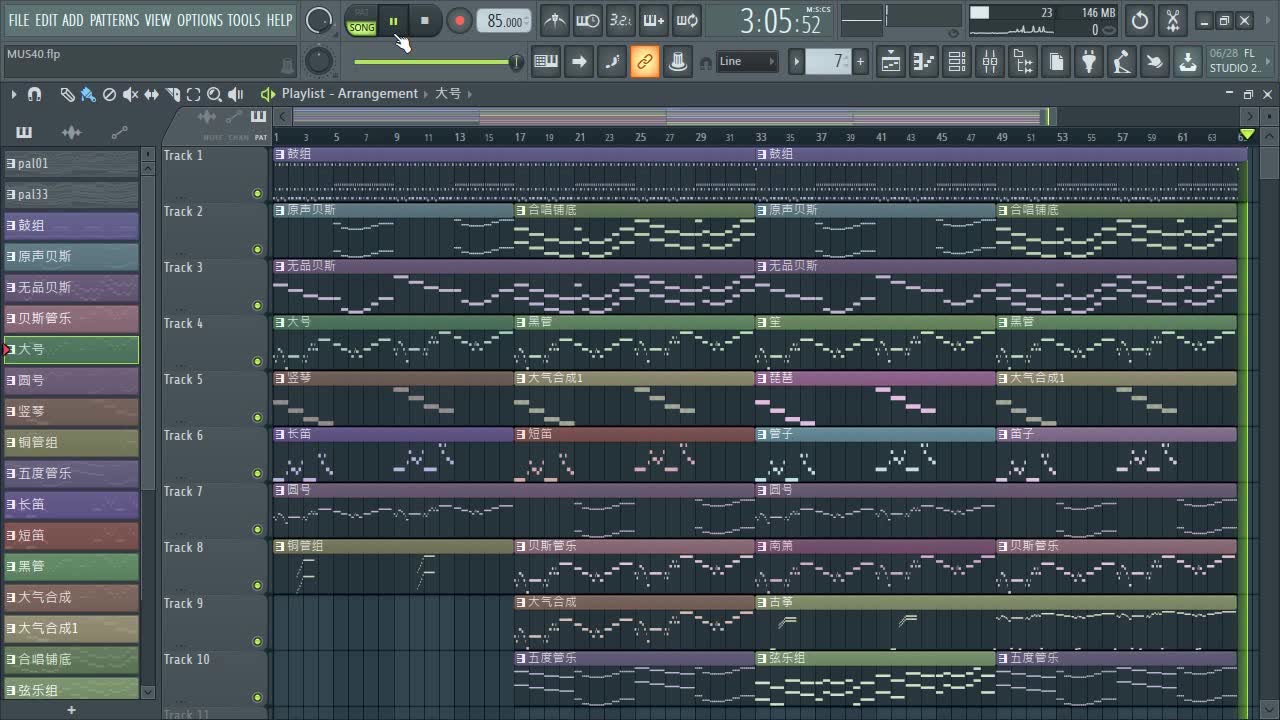The width and height of the screenshot is (1280, 720).
Task: Click the green song position slider
Action: point(438,63)
